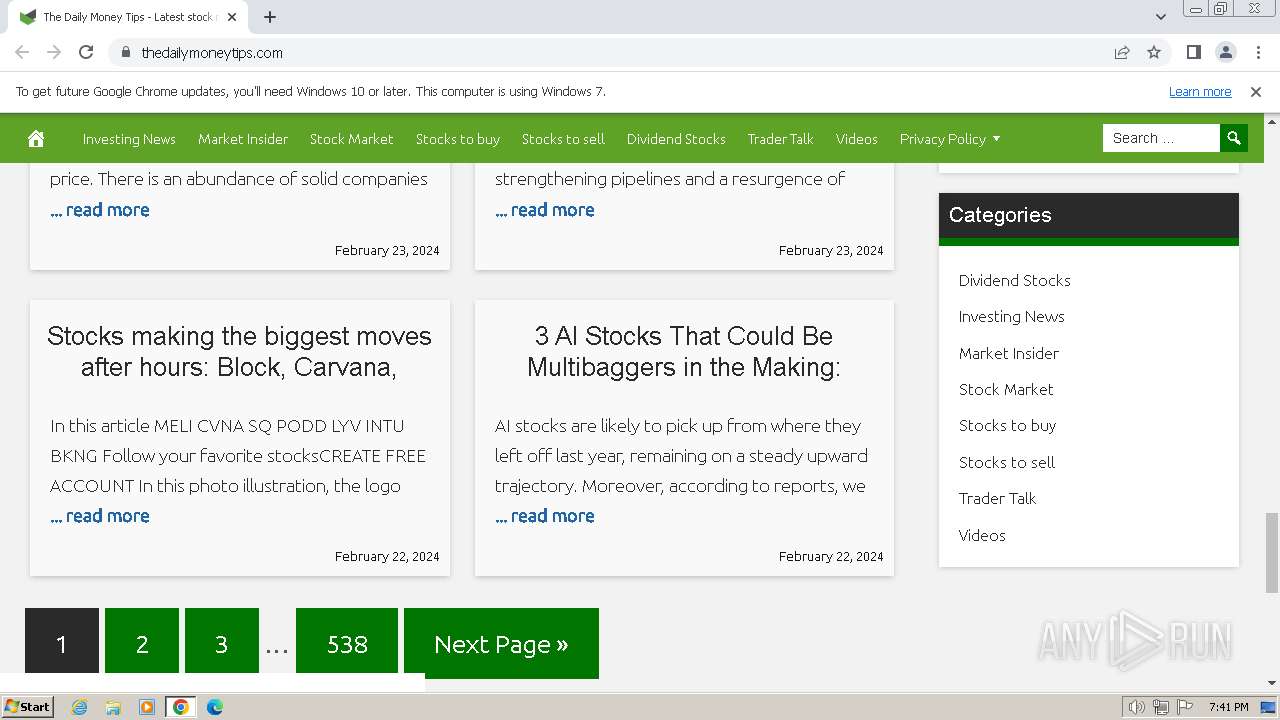Click the green search magnifier button
This screenshot has width=1280, height=720.
point(1234,138)
